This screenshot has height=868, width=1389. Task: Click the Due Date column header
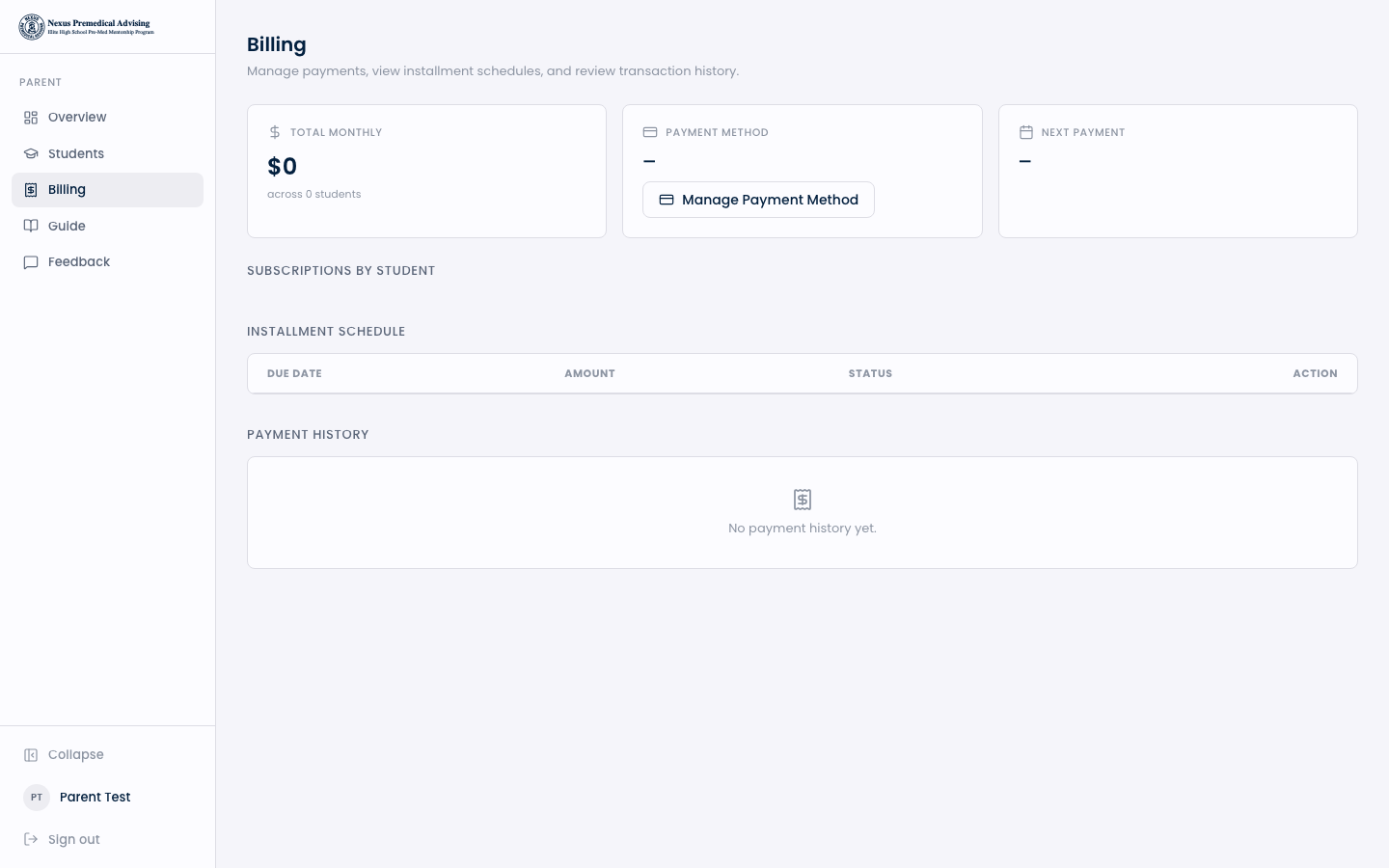[x=294, y=373]
